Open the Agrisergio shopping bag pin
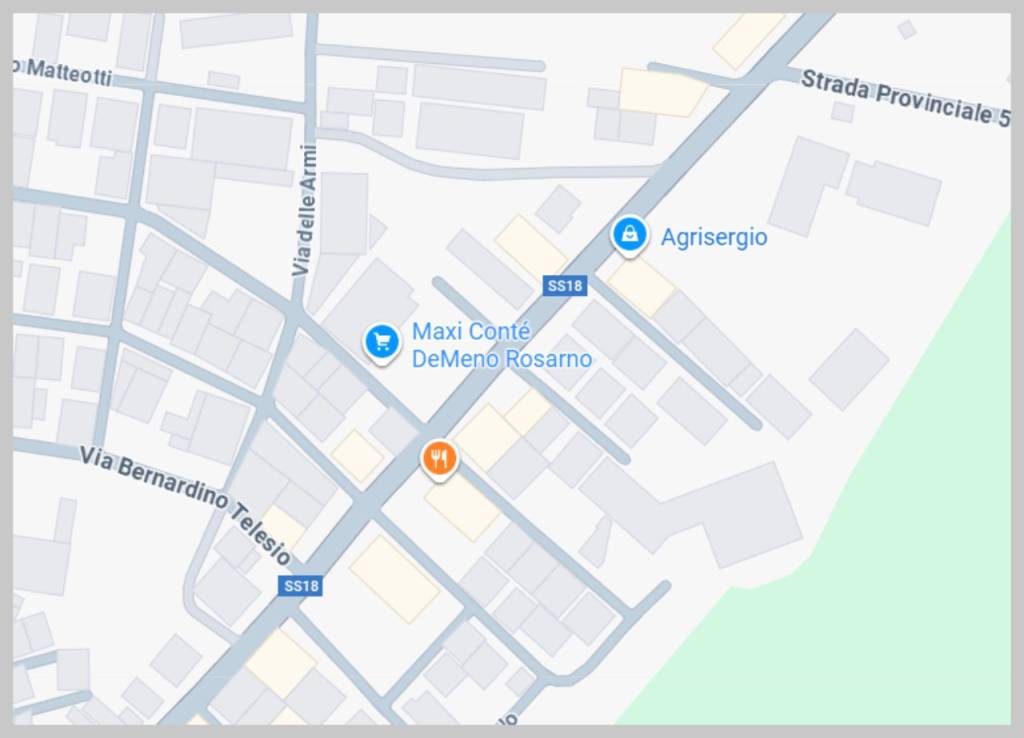Image resolution: width=1024 pixels, height=738 pixels. pos(630,235)
